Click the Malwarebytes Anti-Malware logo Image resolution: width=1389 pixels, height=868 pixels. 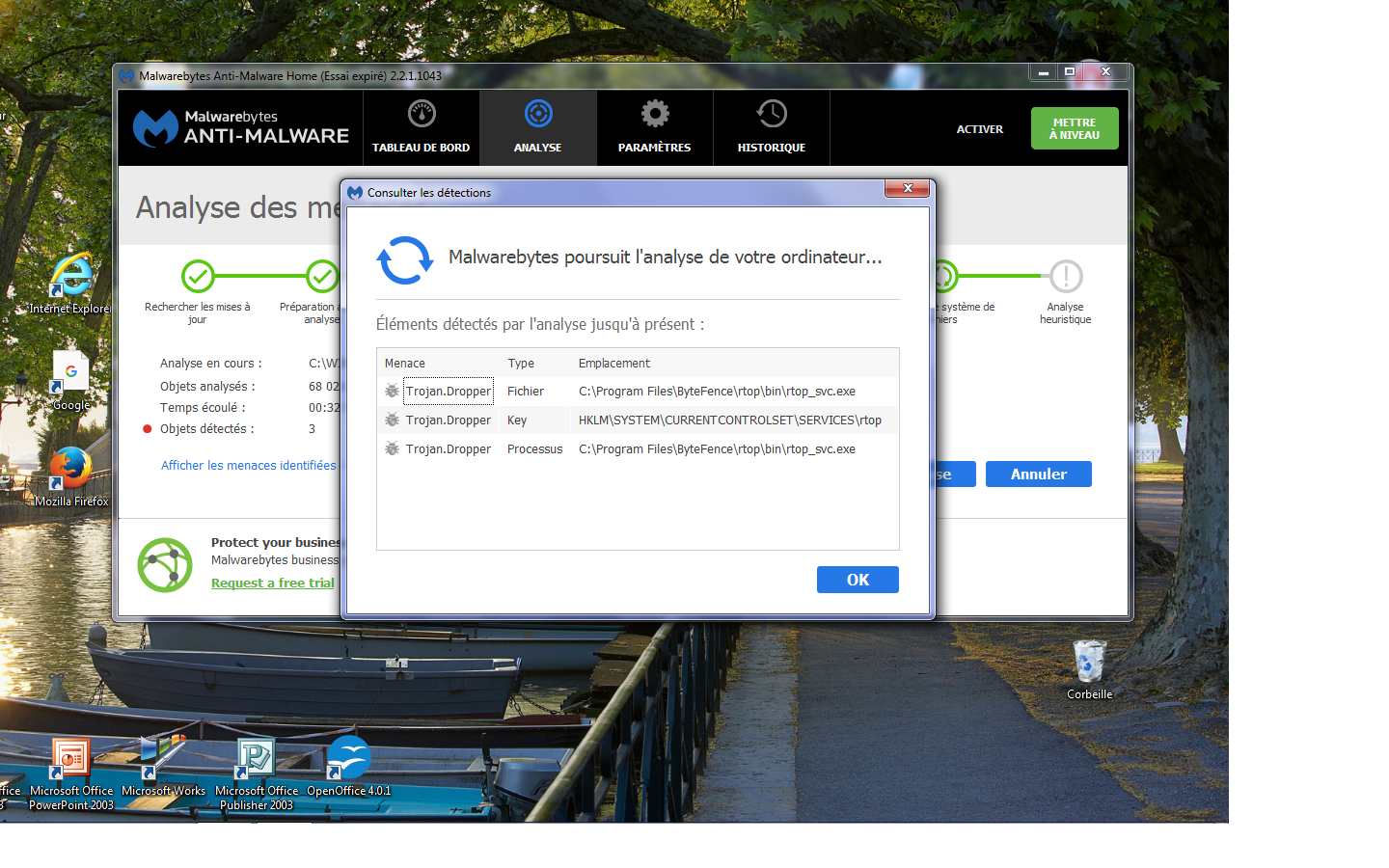[x=241, y=128]
